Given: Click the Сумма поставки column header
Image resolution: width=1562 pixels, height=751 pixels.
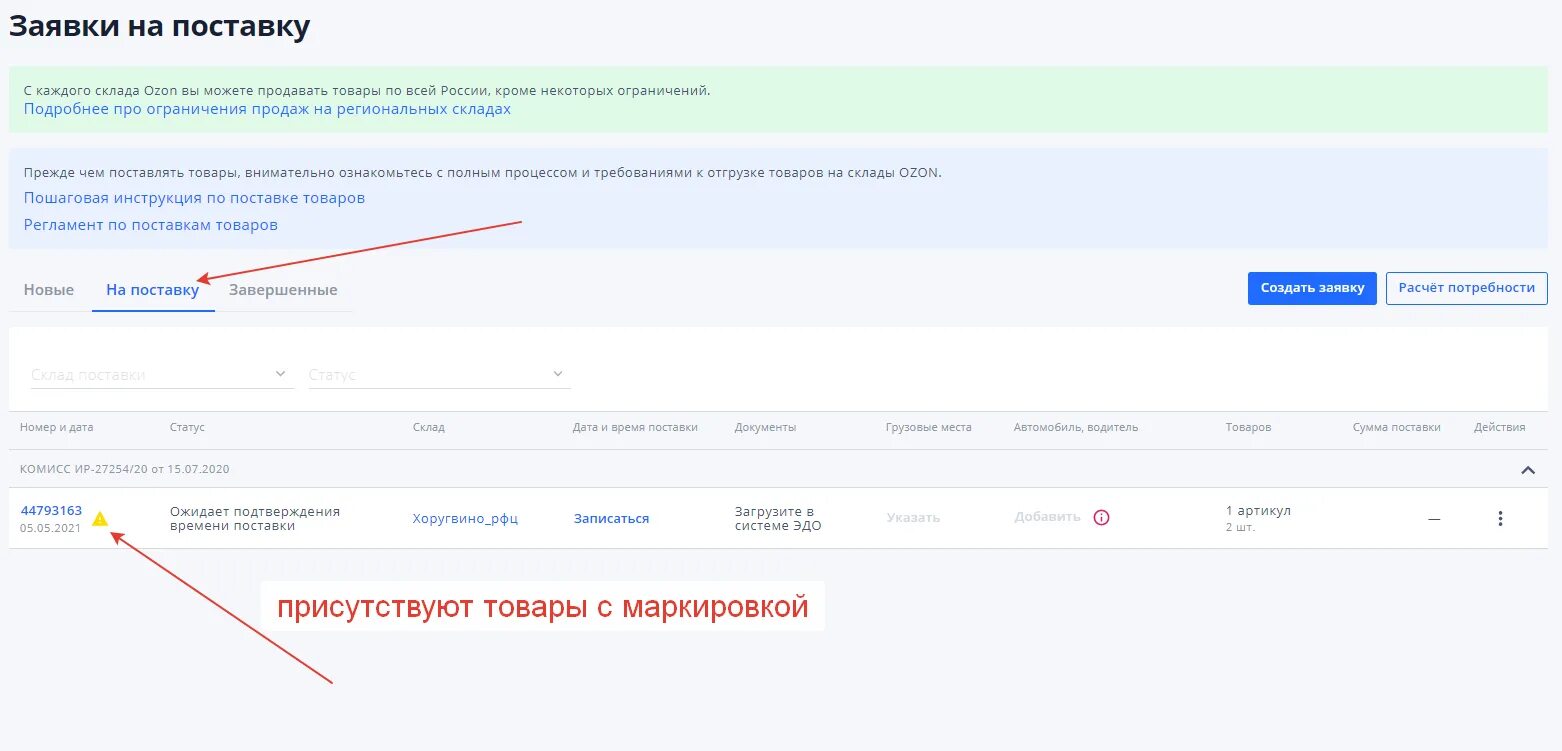Looking at the screenshot, I should click(x=1396, y=427).
